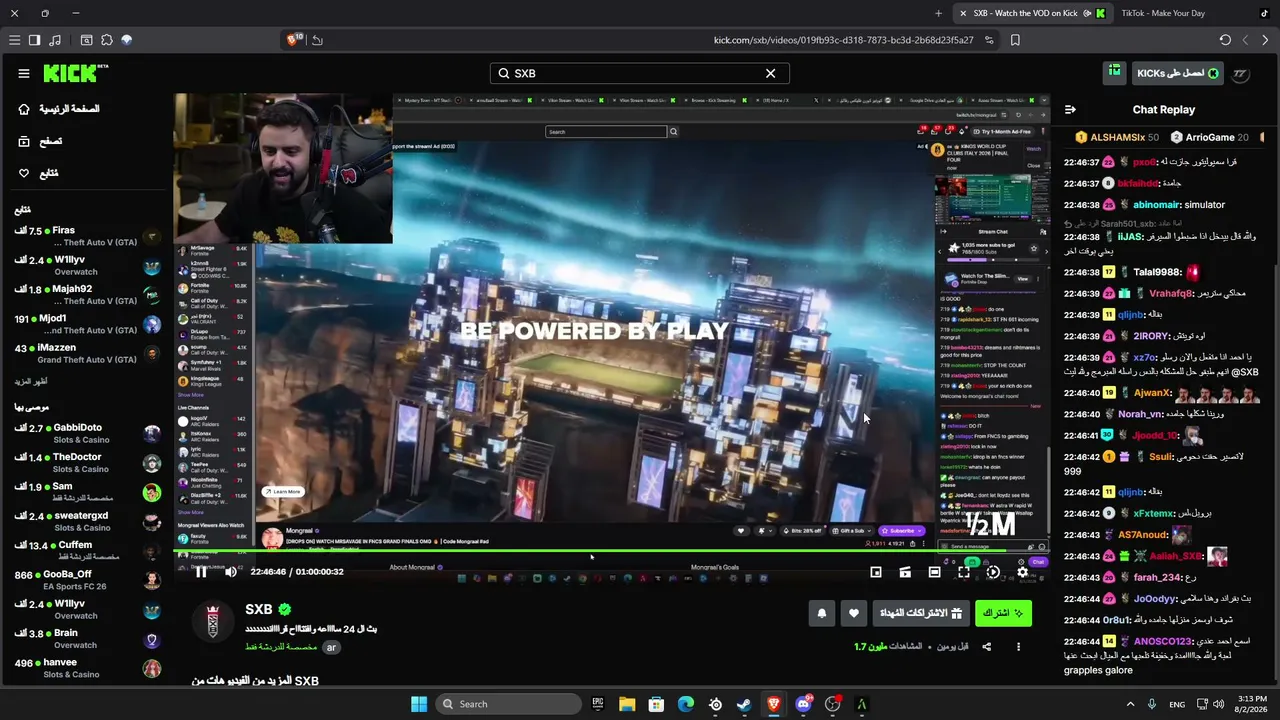Toggle SXB notifications bell
1280x720 pixels.
click(822, 613)
